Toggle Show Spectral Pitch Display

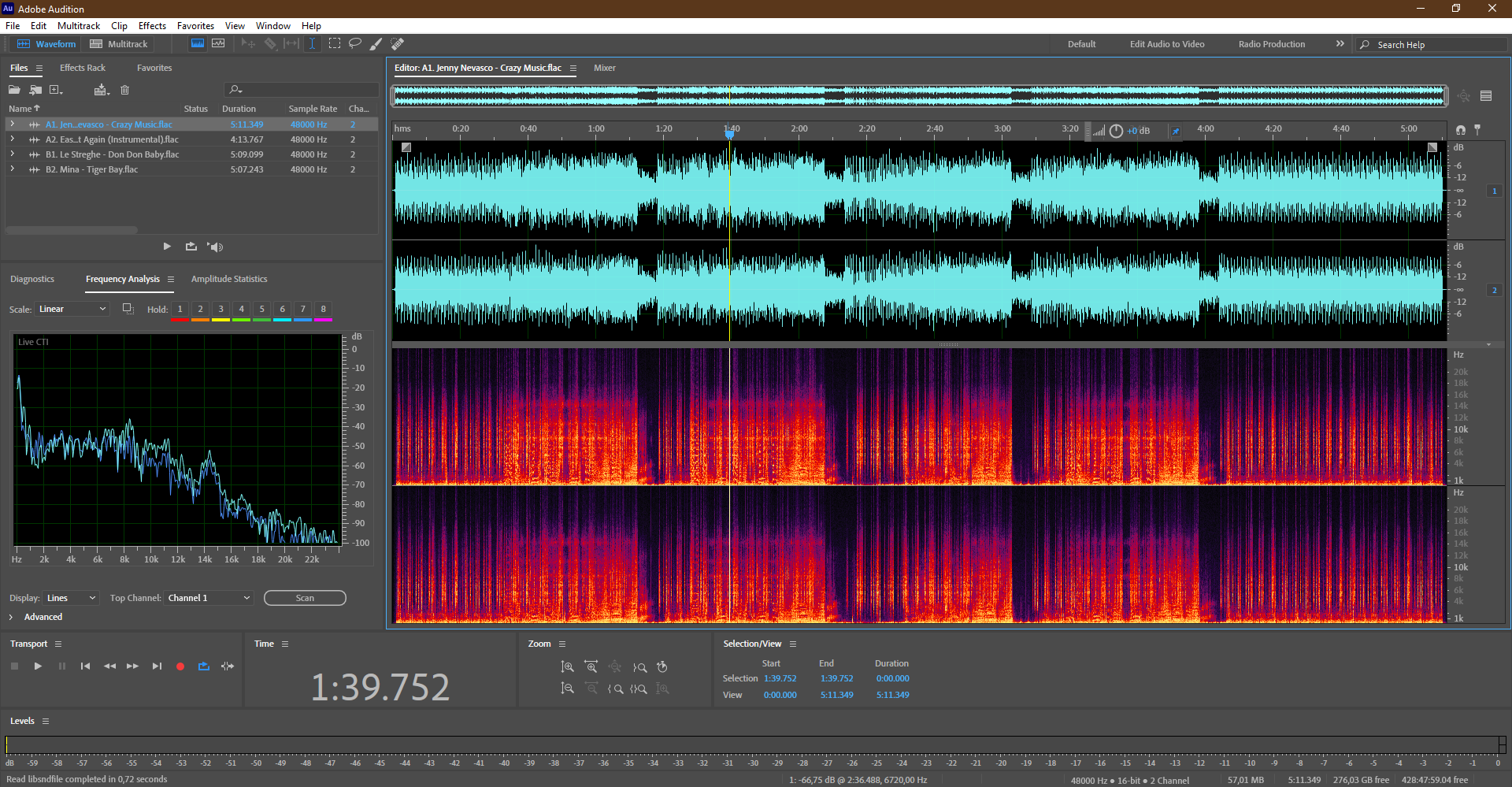(x=218, y=44)
